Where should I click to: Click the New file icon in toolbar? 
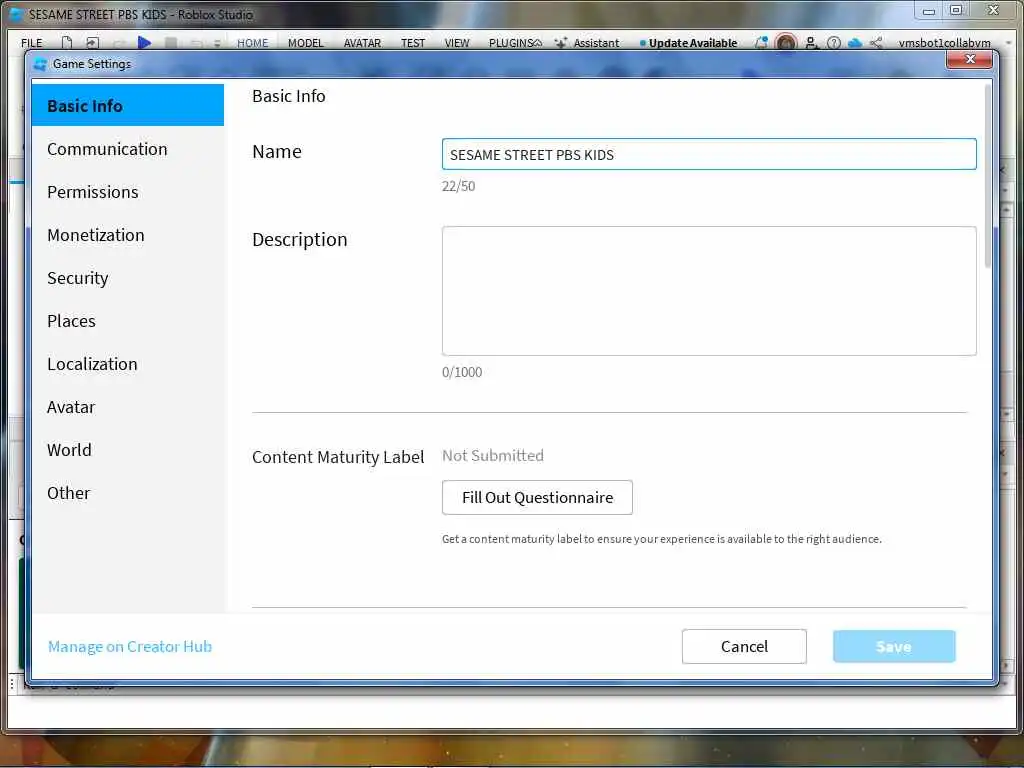pos(67,42)
